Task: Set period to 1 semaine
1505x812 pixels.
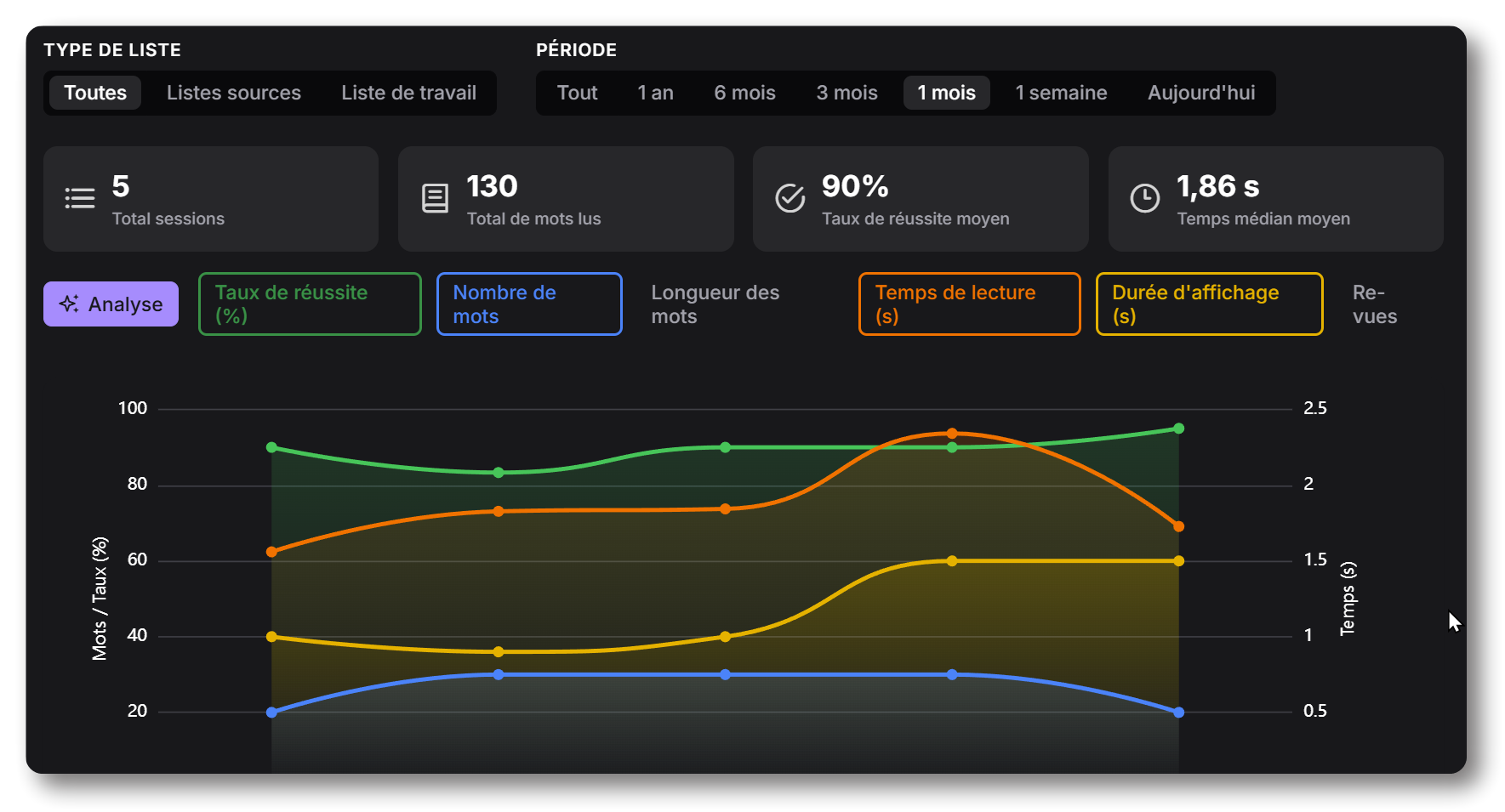Action: (1061, 93)
